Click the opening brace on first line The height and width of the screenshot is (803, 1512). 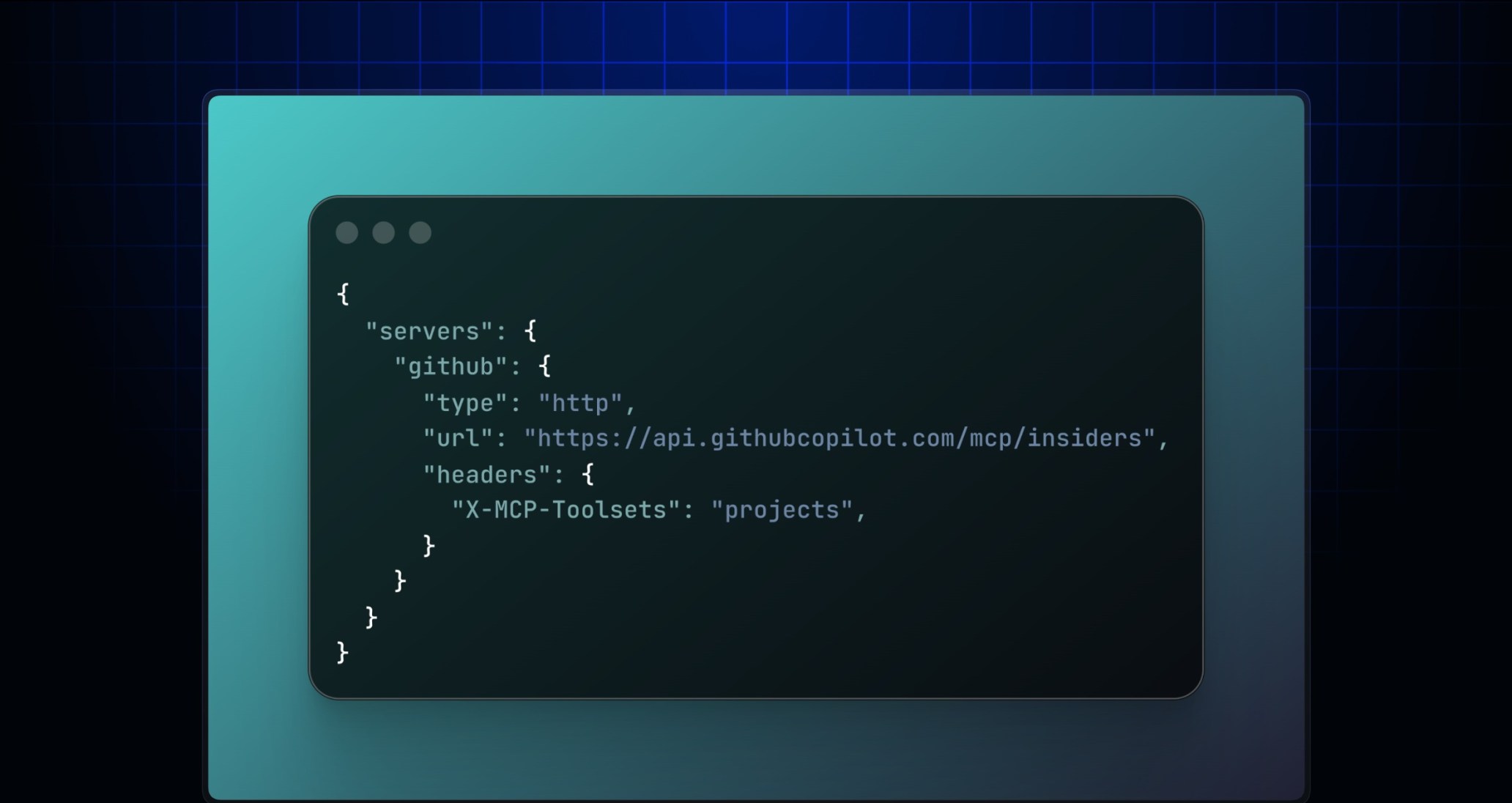click(x=343, y=295)
